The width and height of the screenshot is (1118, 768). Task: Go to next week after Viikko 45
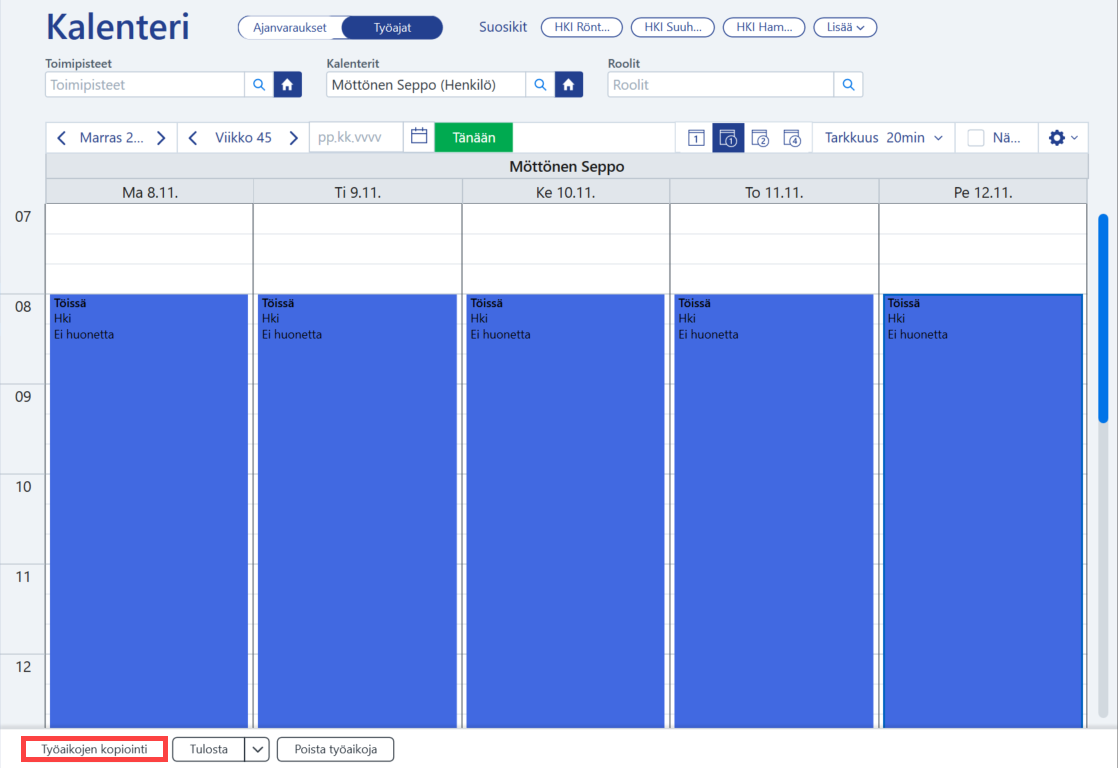(293, 138)
